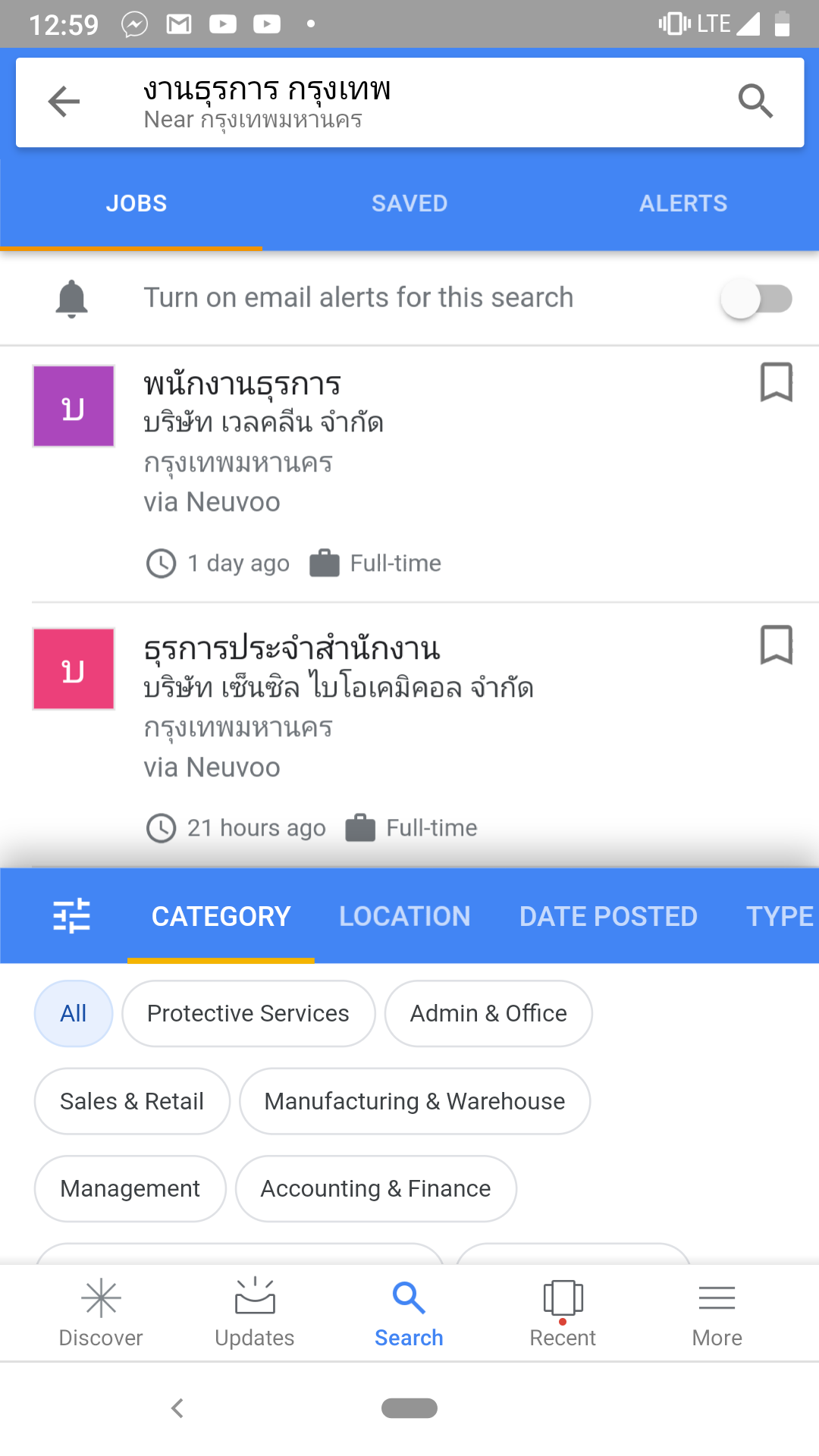Switch to the Saved tab
The width and height of the screenshot is (819, 1456).
(409, 203)
